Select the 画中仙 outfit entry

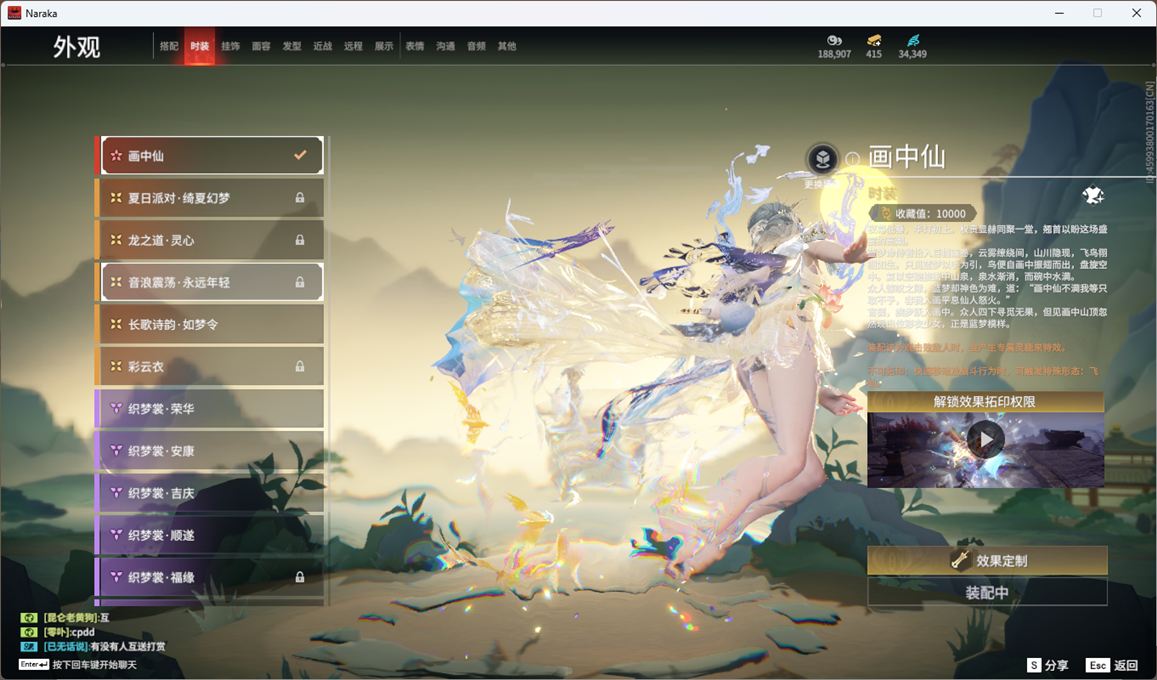click(210, 156)
